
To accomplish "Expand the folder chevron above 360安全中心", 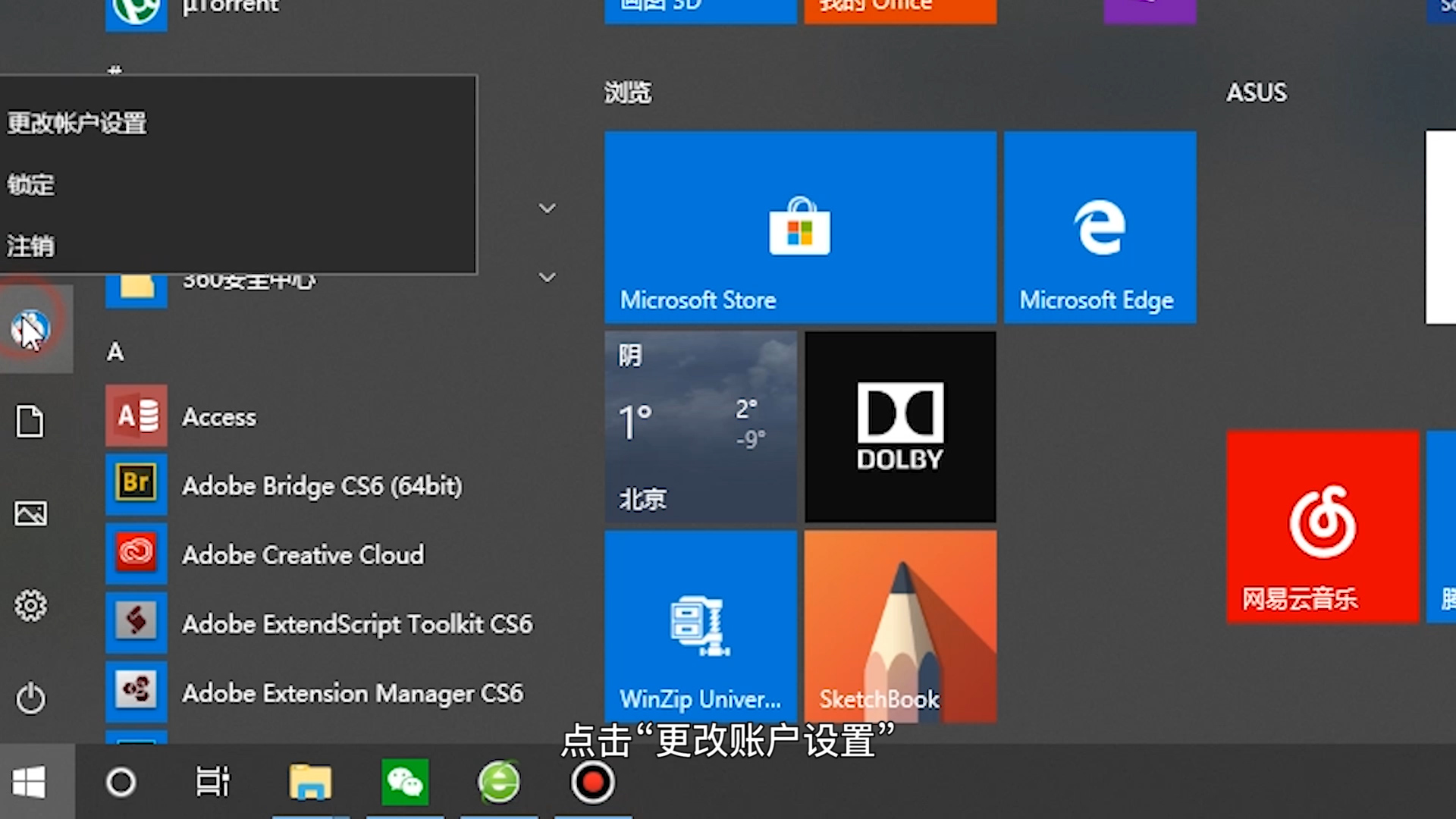I will (548, 209).
